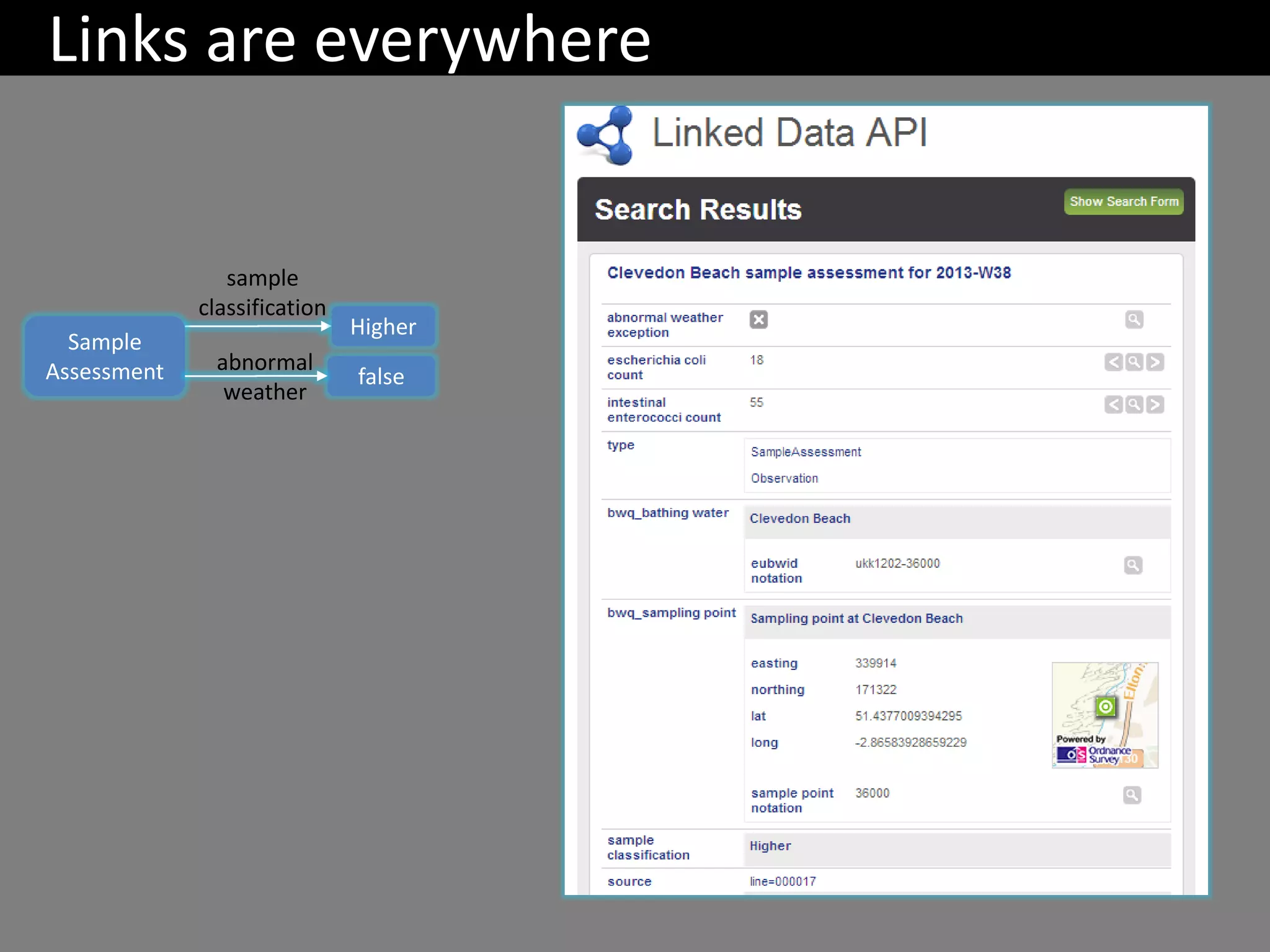The width and height of the screenshot is (1270, 952).
Task: Click greater-than arrow in escherichia coli count row
Action: pos(1155,362)
